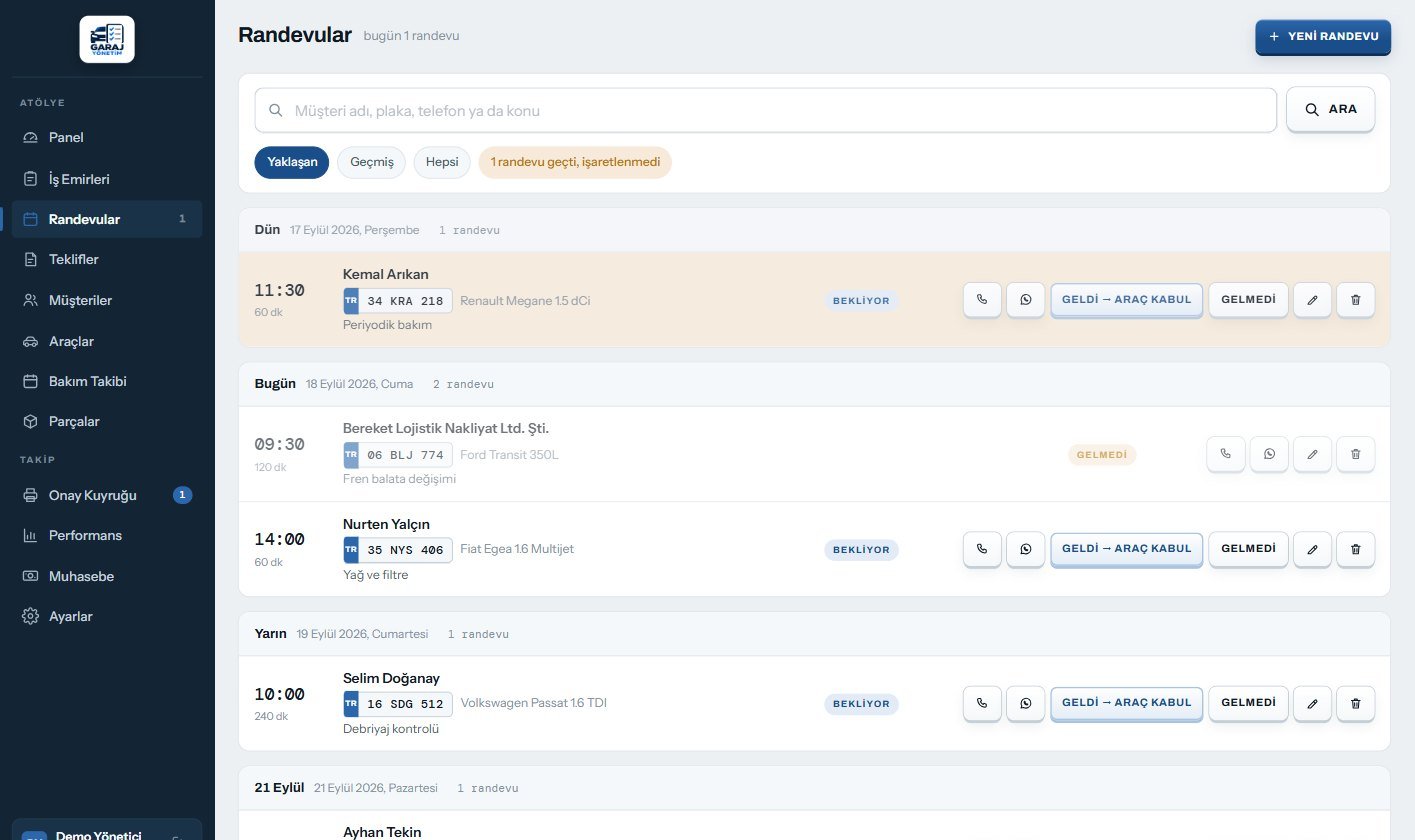The width and height of the screenshot is (1415, 840).
Task: Click plate number 34 KRA 218
Action: point(398,301)
